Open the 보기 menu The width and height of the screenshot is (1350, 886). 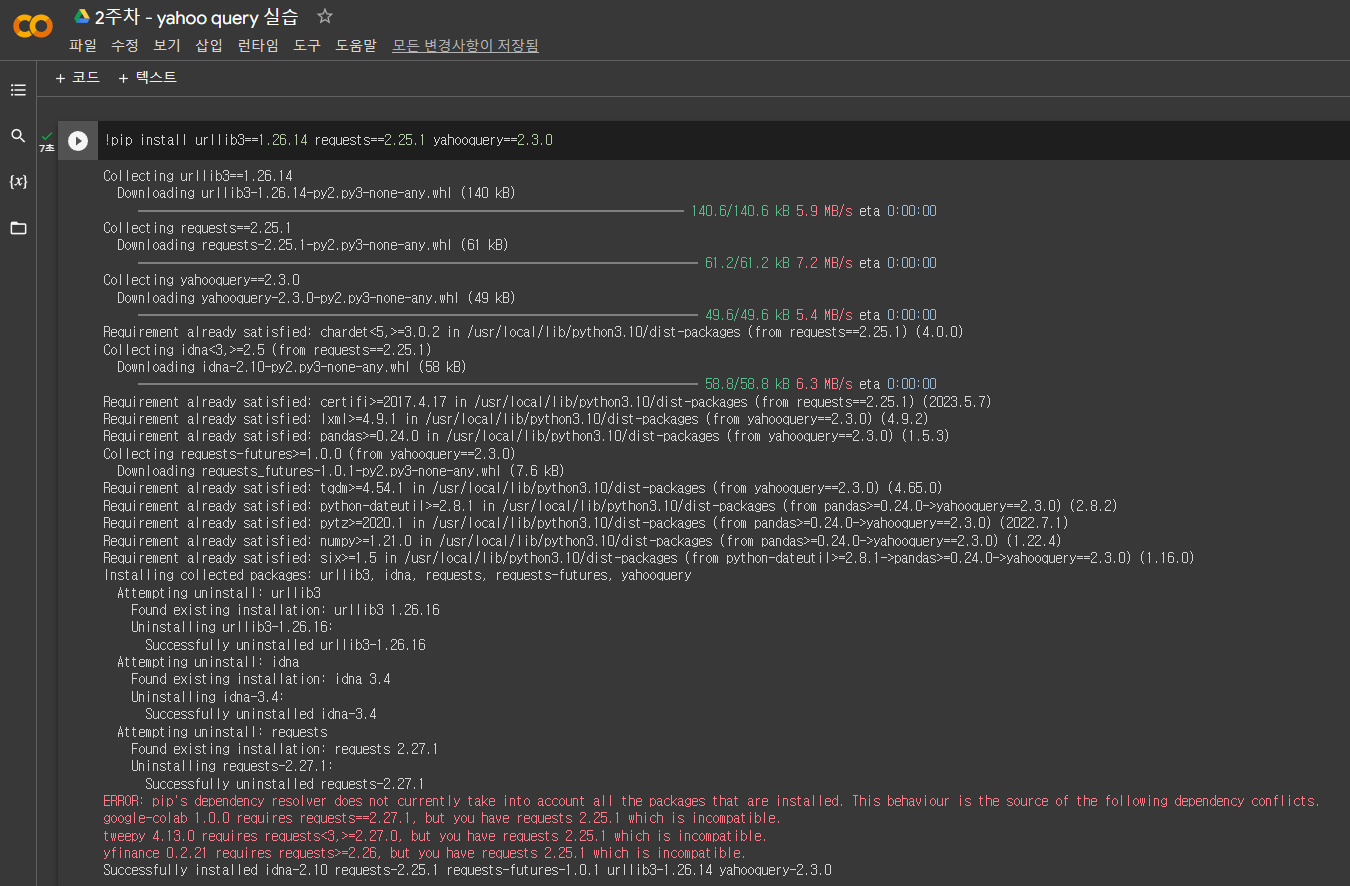[x=167, y=45]
